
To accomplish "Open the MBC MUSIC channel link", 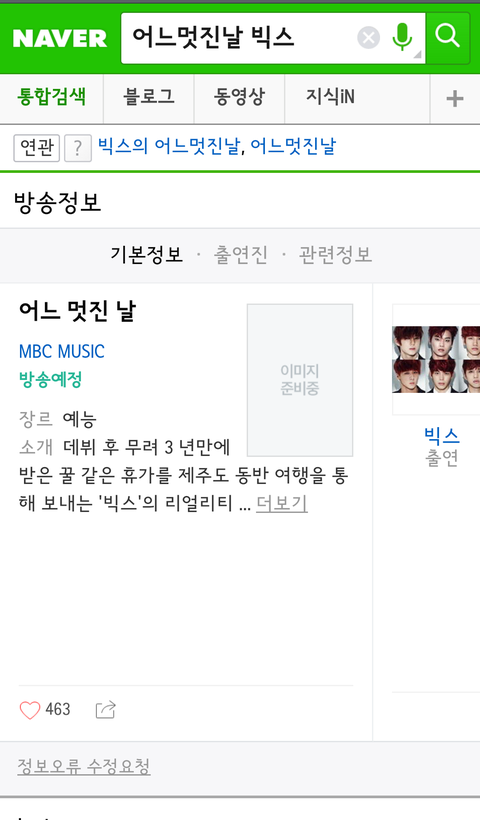I will [62, 351].
